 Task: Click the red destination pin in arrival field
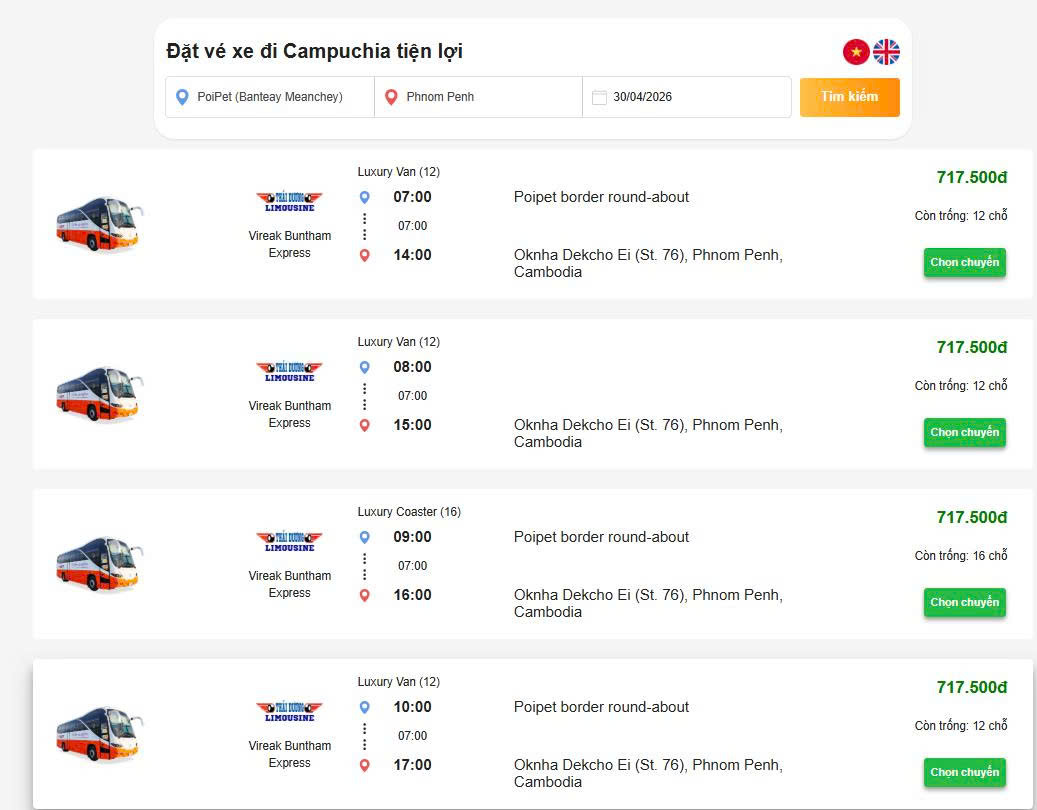click(391, 97)
